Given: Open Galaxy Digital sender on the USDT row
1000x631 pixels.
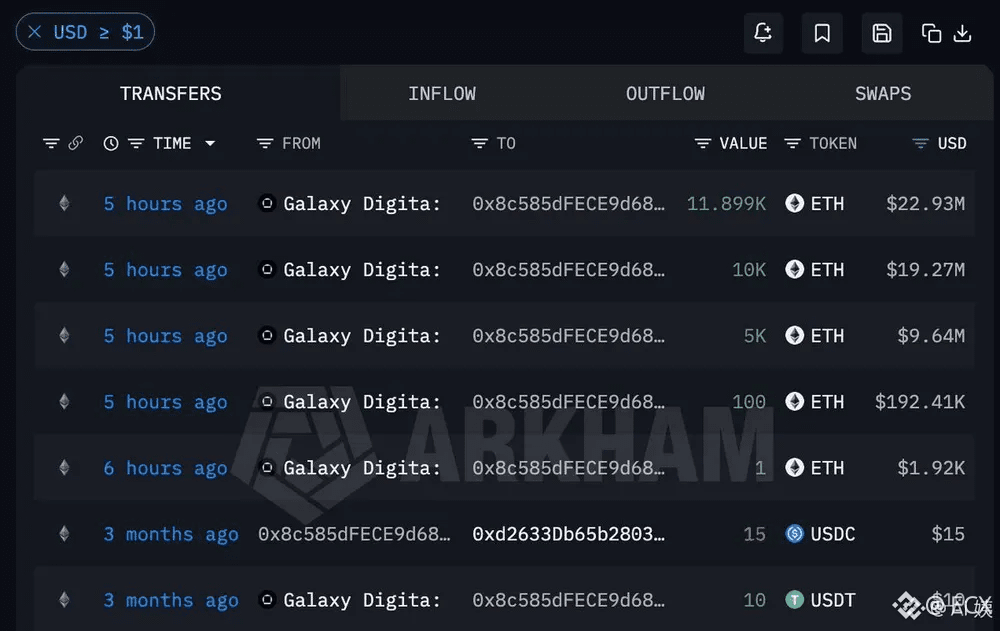Looking at the screenshot, I should [349, 600].
